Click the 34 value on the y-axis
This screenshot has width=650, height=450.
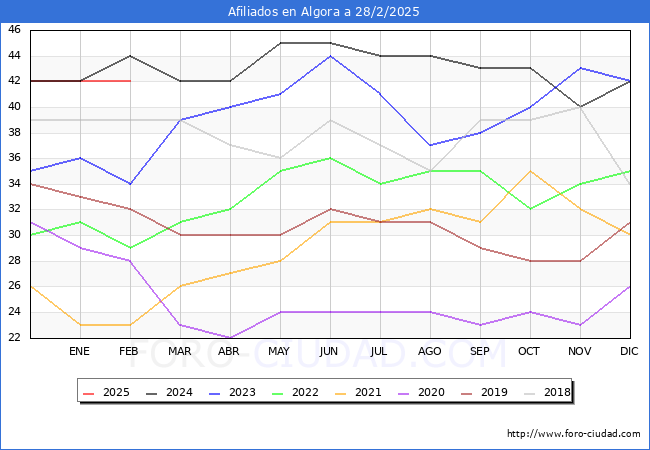click(x=14, y=184)
